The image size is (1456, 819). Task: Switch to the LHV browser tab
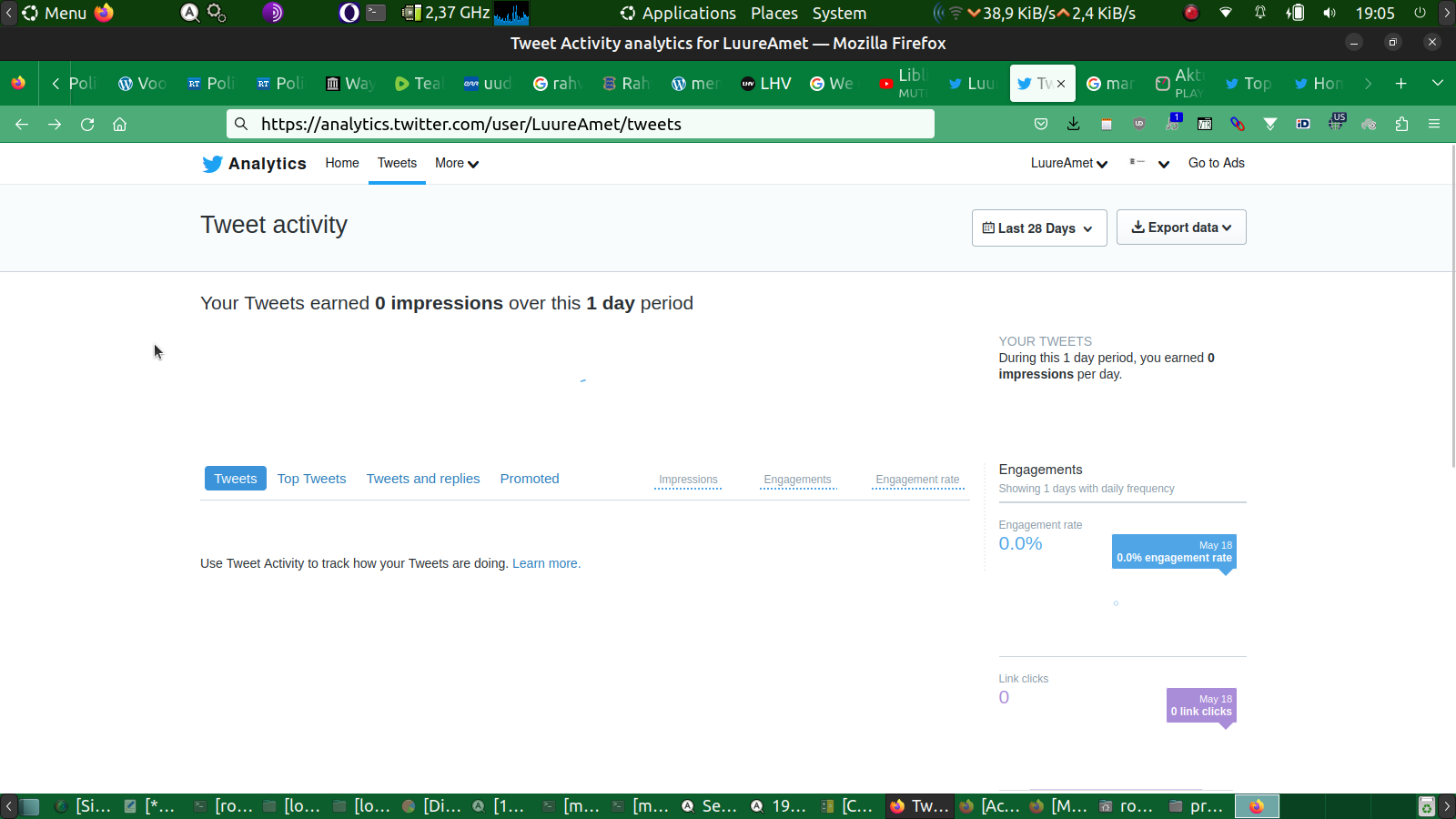(x=766, y=84)
